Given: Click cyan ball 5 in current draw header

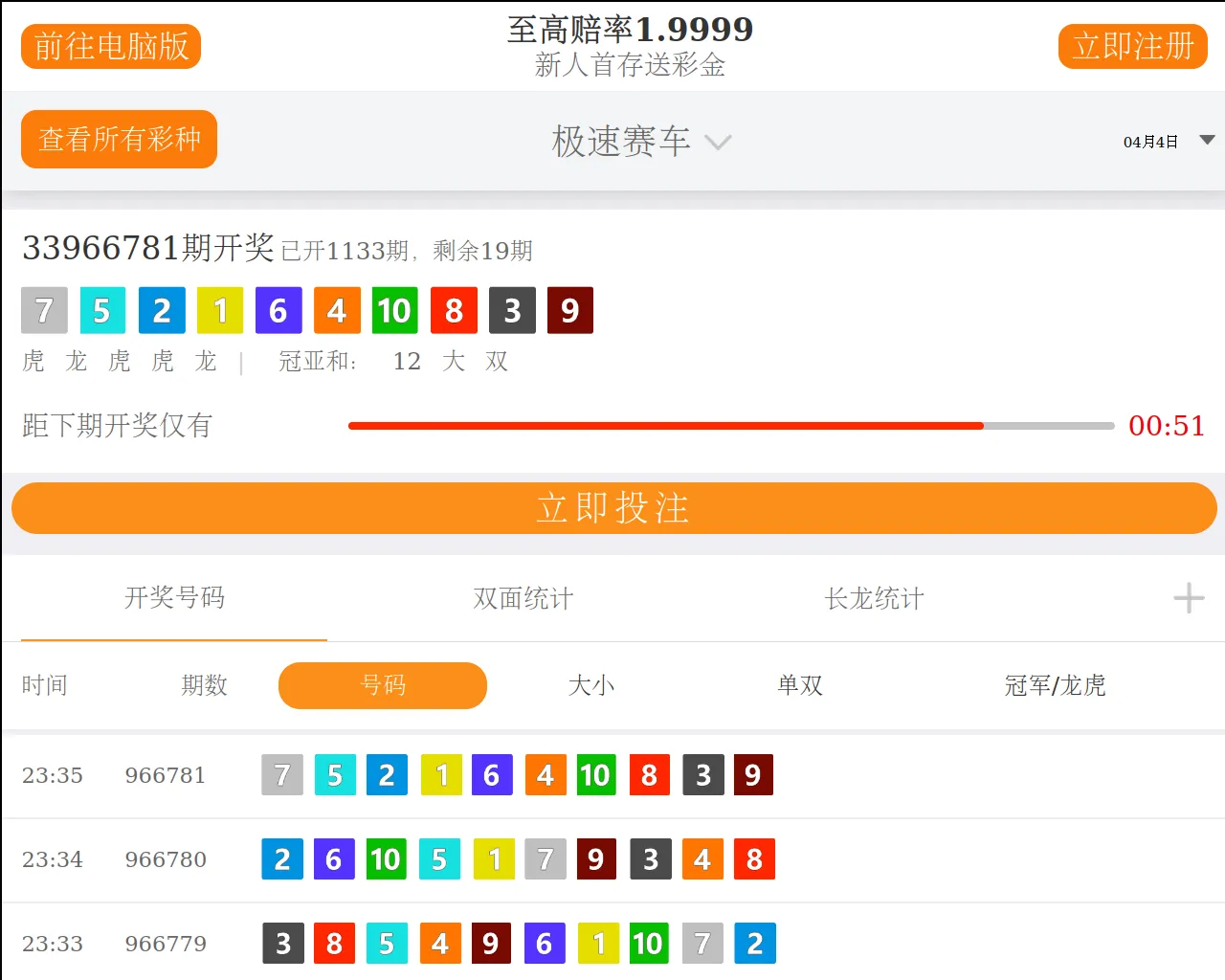Looking at the screenshot, I should click(102, 310).
